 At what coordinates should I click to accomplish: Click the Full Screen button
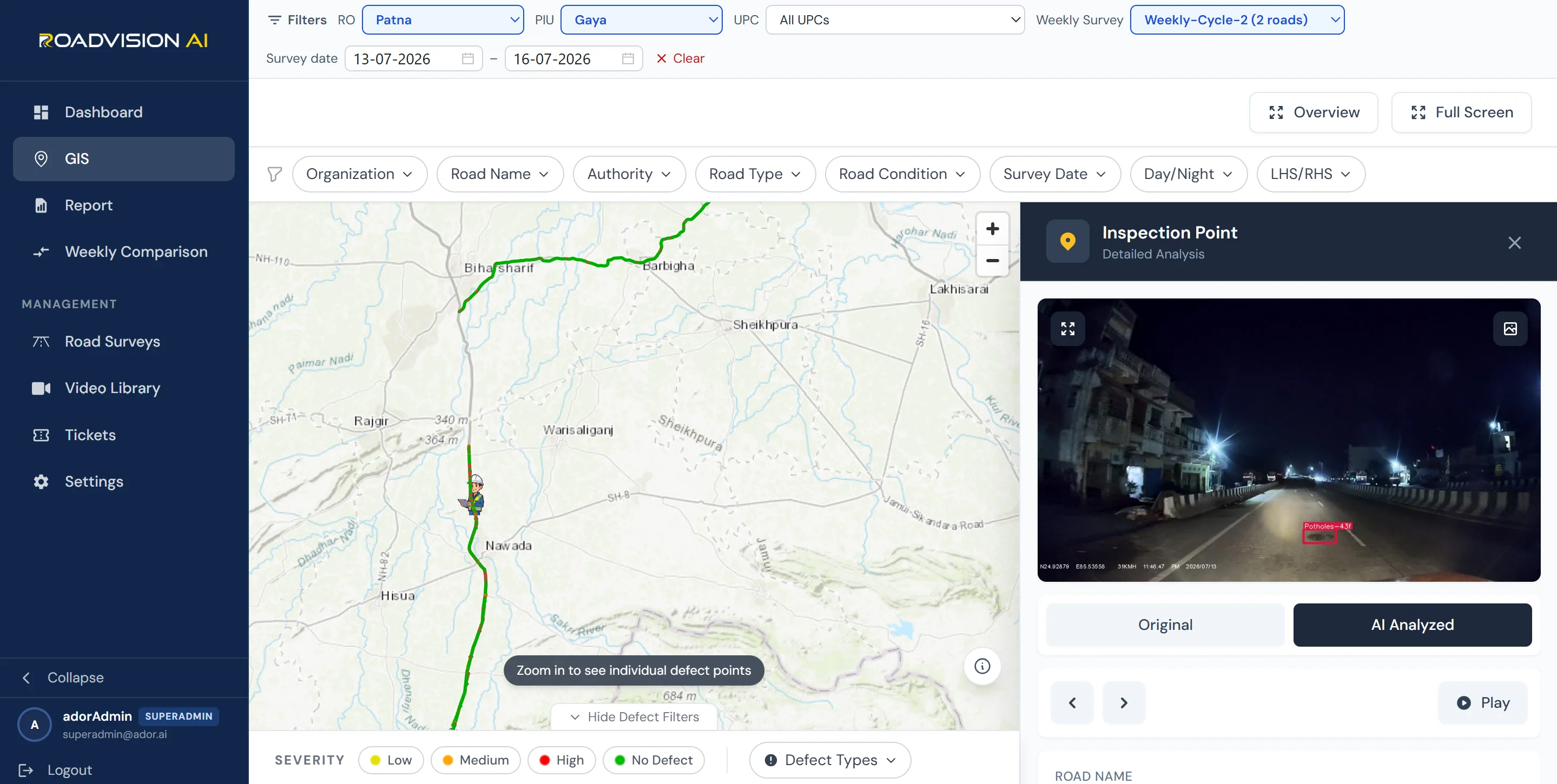tap(1461, 112)
